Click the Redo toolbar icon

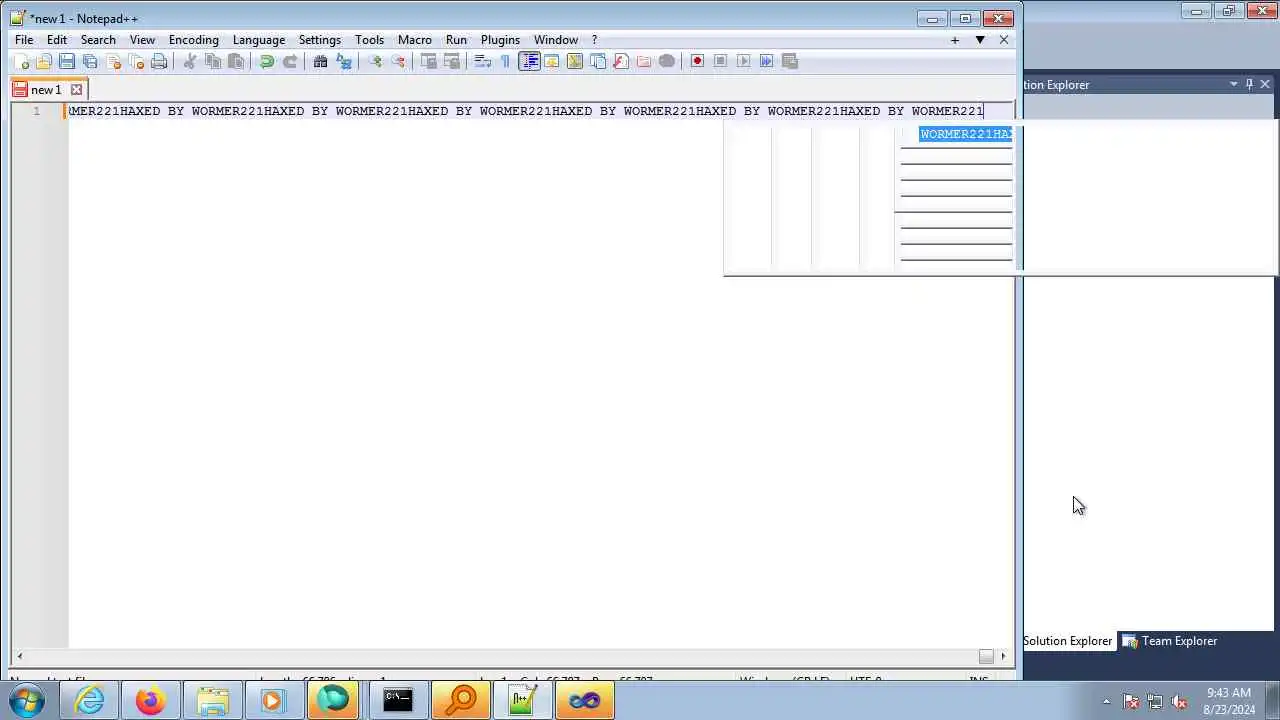pyautogui.click(x=290, y=61)
